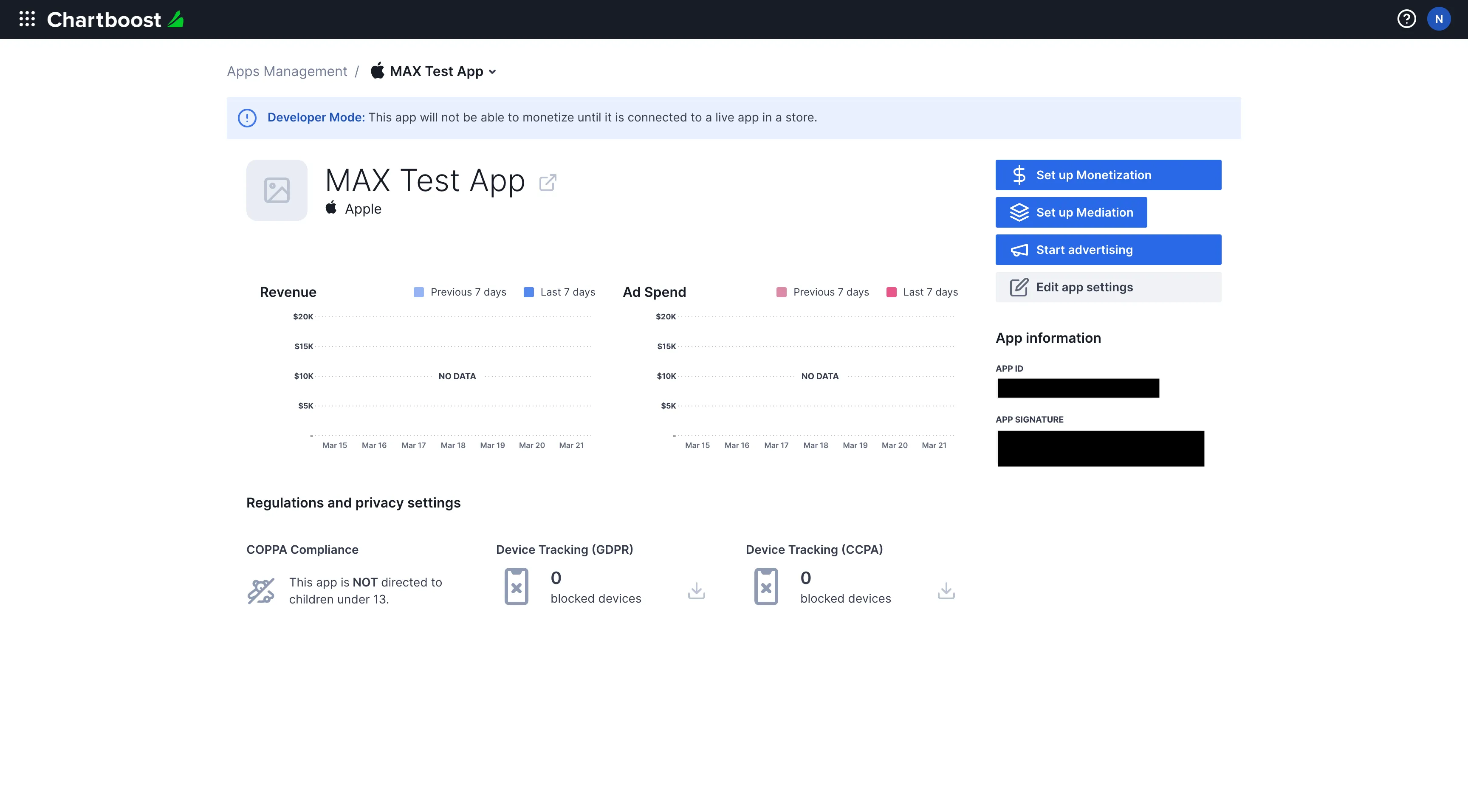Expand the MAX Test App dropdown
The width and height of the screenshot is (1468, 812).
click(x=434, y=71)
